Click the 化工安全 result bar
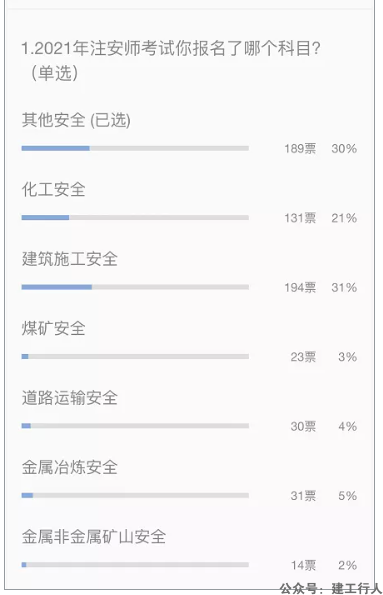The width and height of the screenshot is (383, 595). (x=135, y=218)
